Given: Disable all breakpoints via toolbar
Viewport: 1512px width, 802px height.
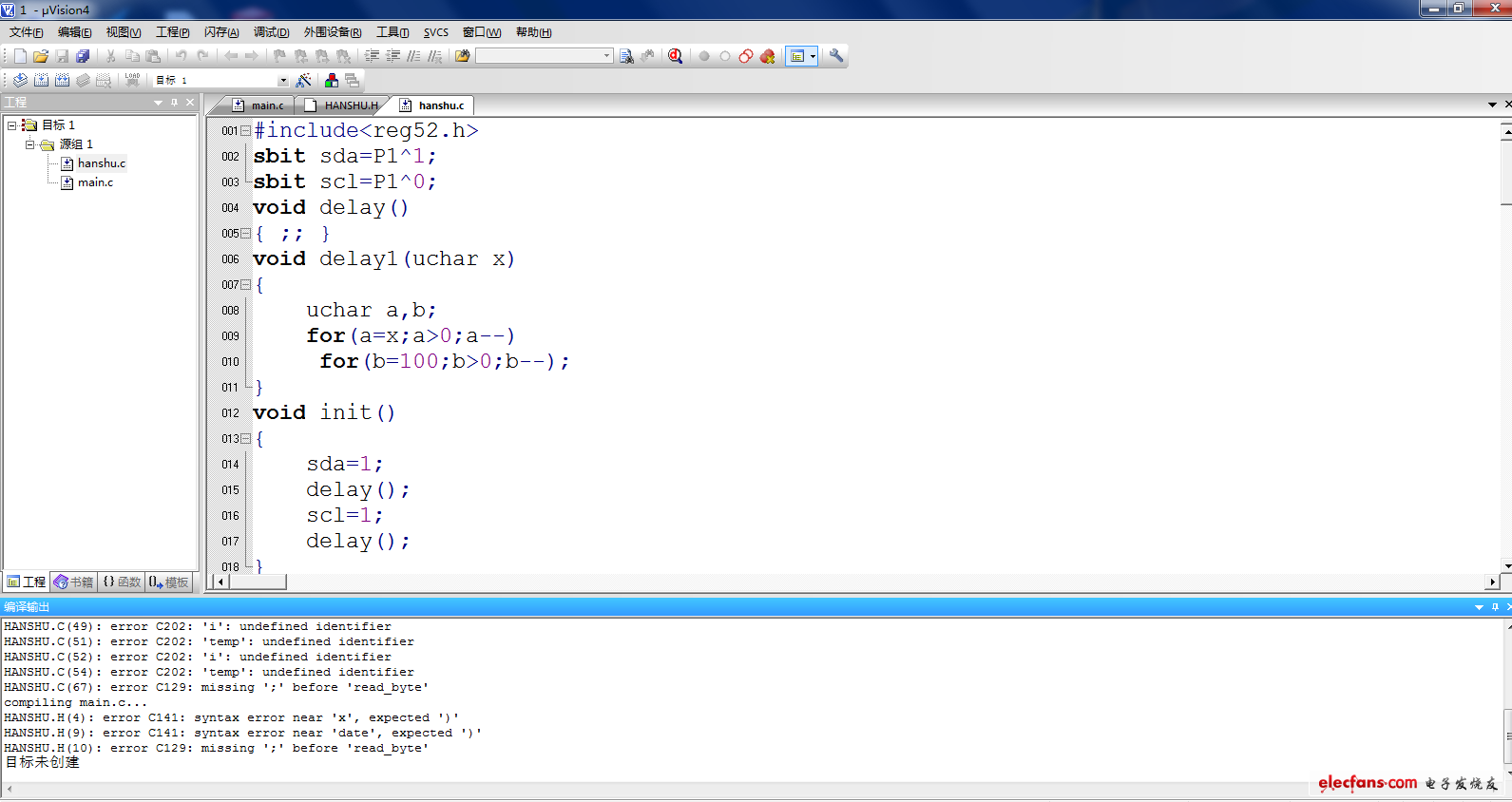Looking at the screenshot, I should tap(746, 56).
